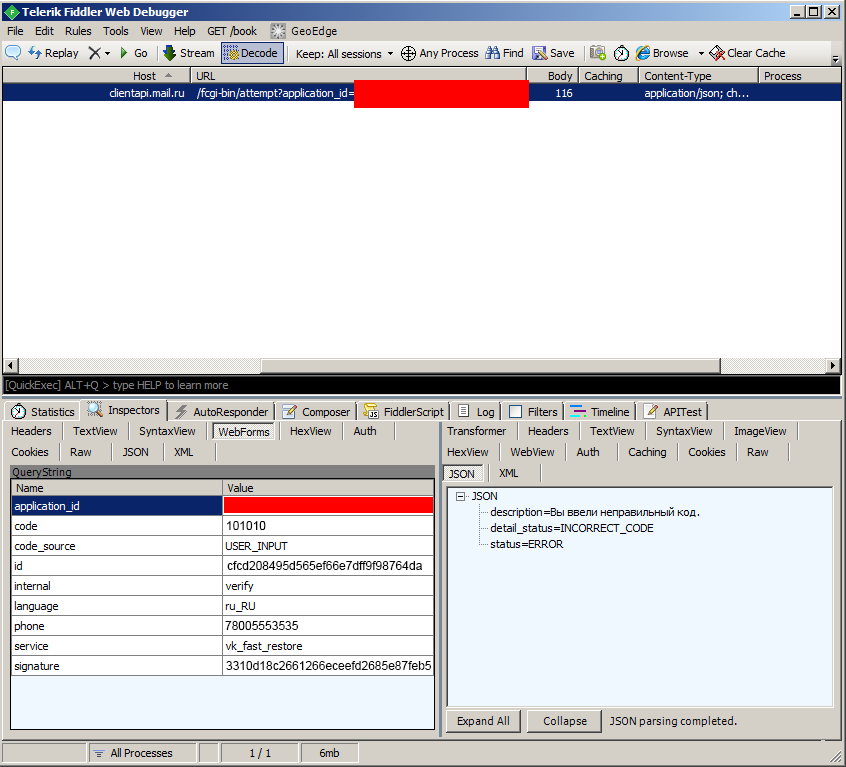This screenshot has width=846, height=767.
Task: Replay the selected session
Action: [x=53, y=53]
